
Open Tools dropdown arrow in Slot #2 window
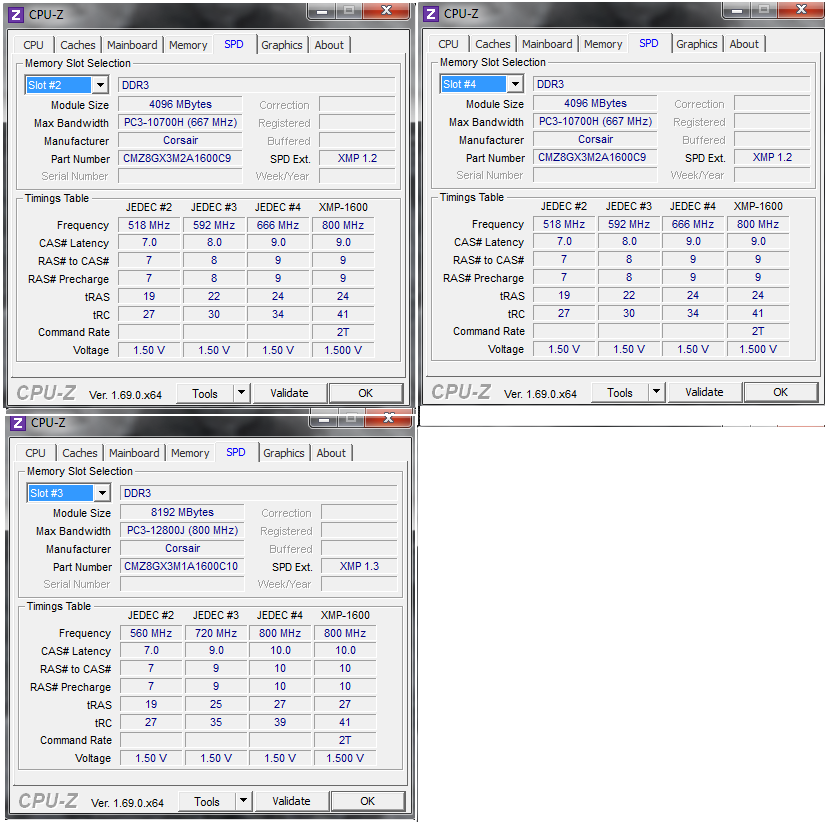point(242,393)
